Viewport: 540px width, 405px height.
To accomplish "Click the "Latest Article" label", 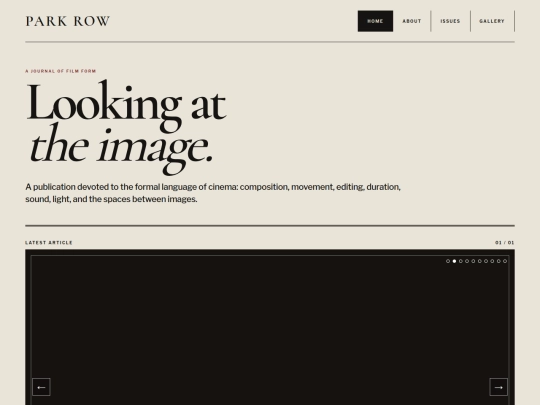I will [49, 242].
